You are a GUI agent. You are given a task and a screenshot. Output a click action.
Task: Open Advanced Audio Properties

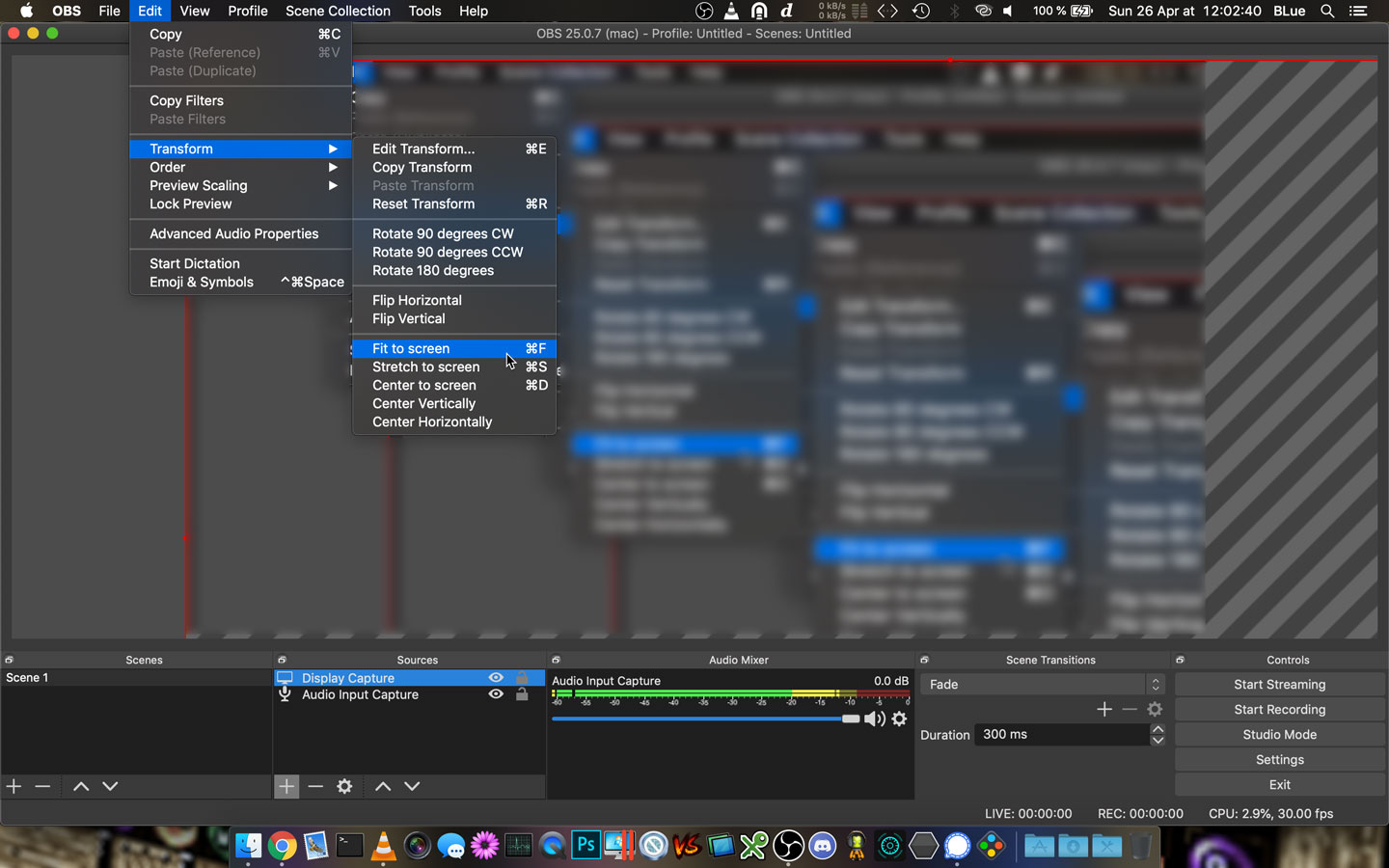click(x=241, y=233)
